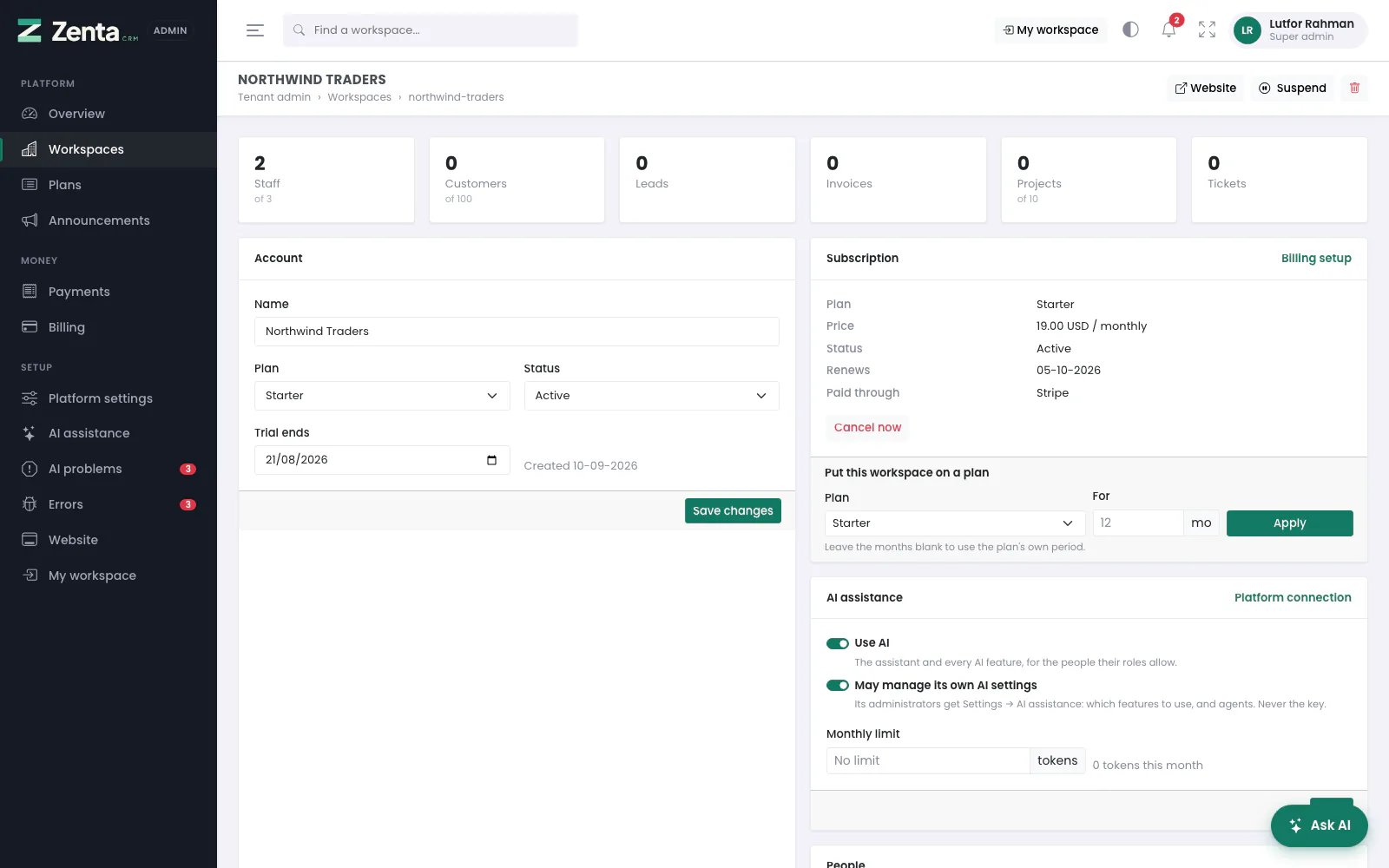
Task: Open the subscription Plan dropdown showing Starter
Action: click(x=954, y=523)
